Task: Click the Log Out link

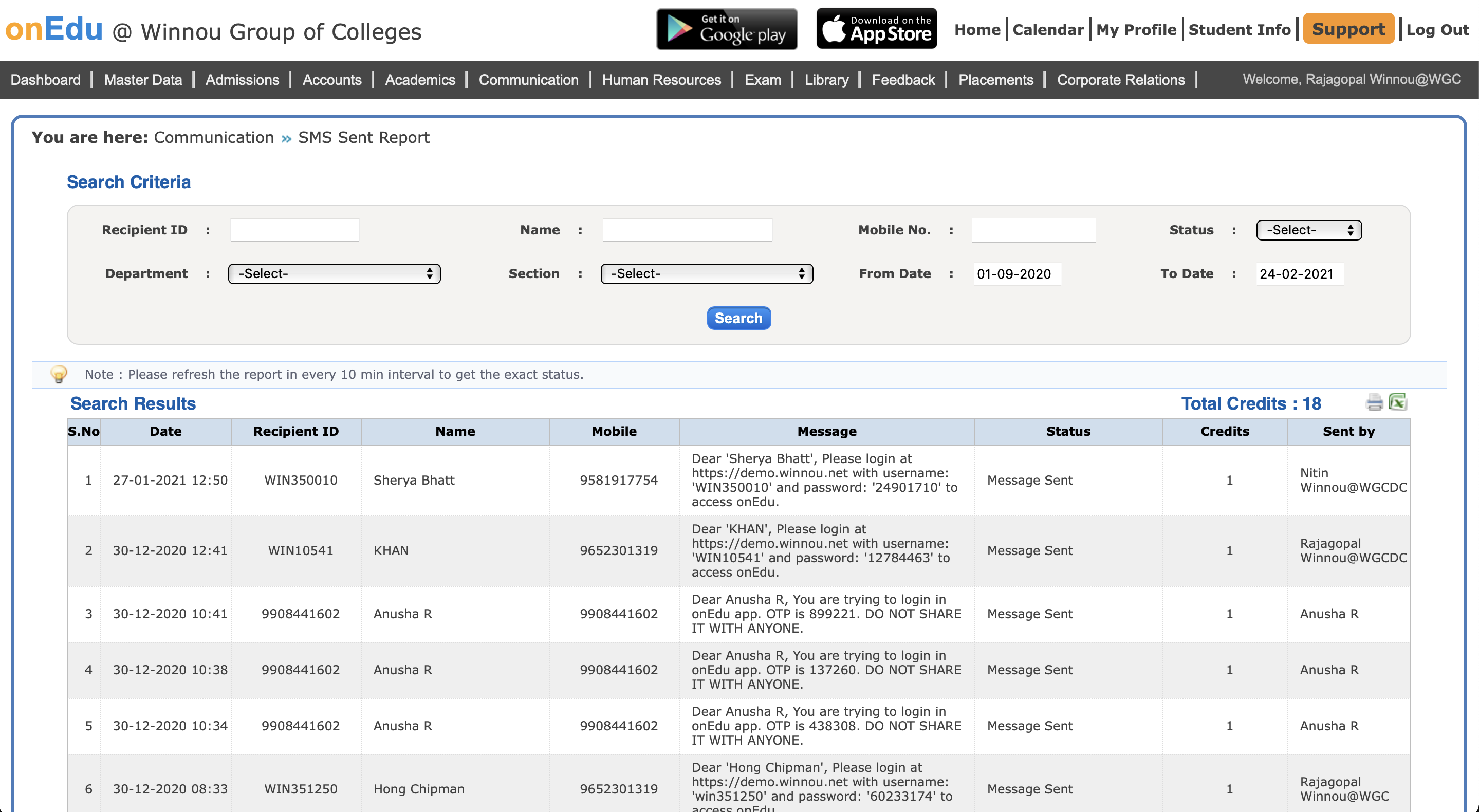Action: coord(1437,30)
